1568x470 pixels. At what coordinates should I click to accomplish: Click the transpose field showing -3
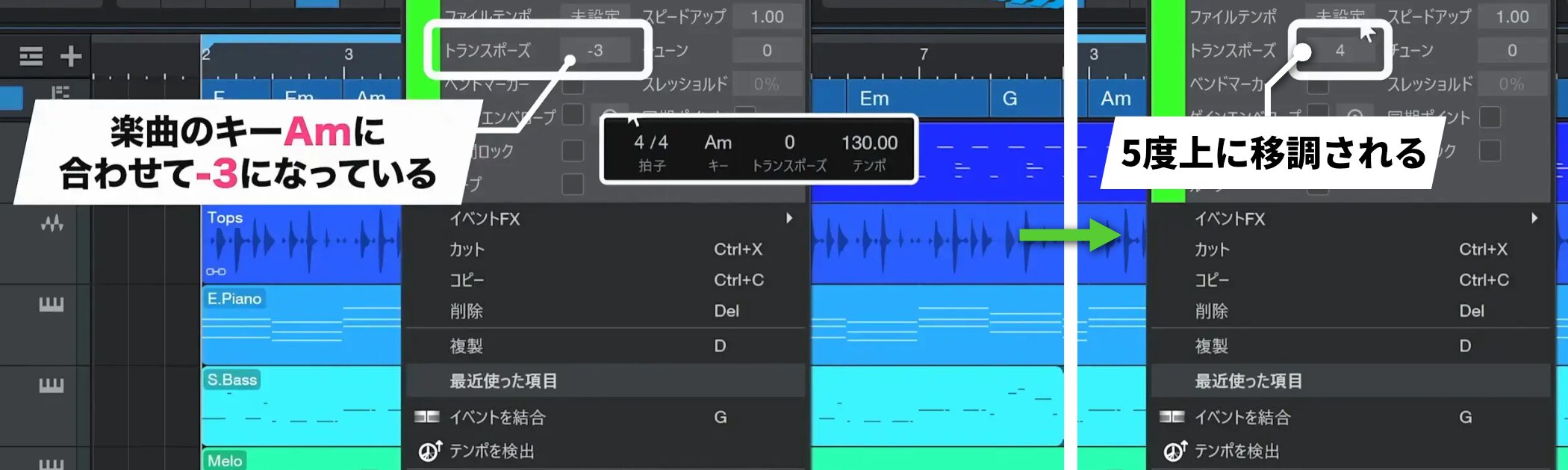tap(595, 51)
